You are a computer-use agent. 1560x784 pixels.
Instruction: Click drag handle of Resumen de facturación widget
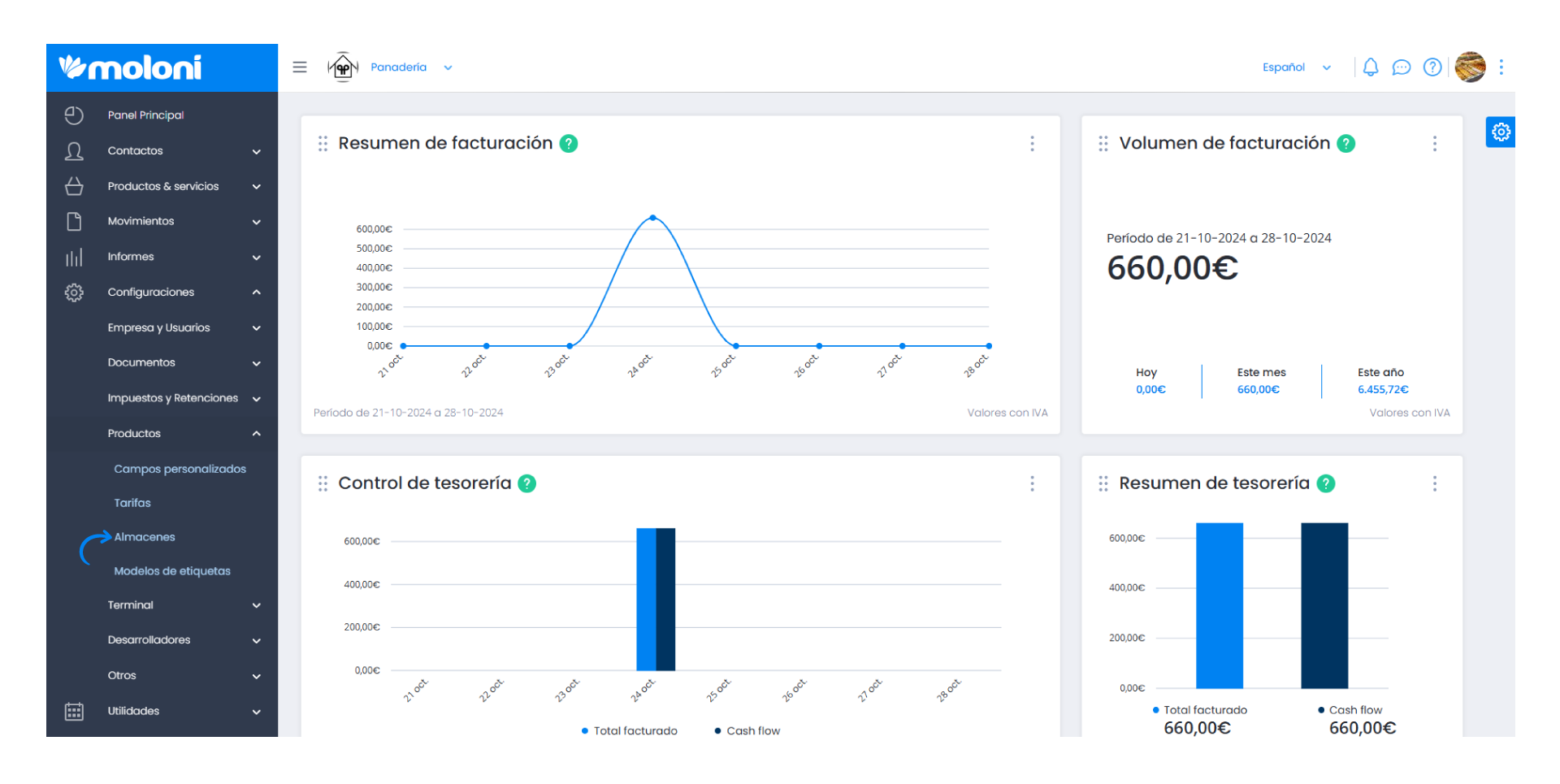(x=323, y=144)
